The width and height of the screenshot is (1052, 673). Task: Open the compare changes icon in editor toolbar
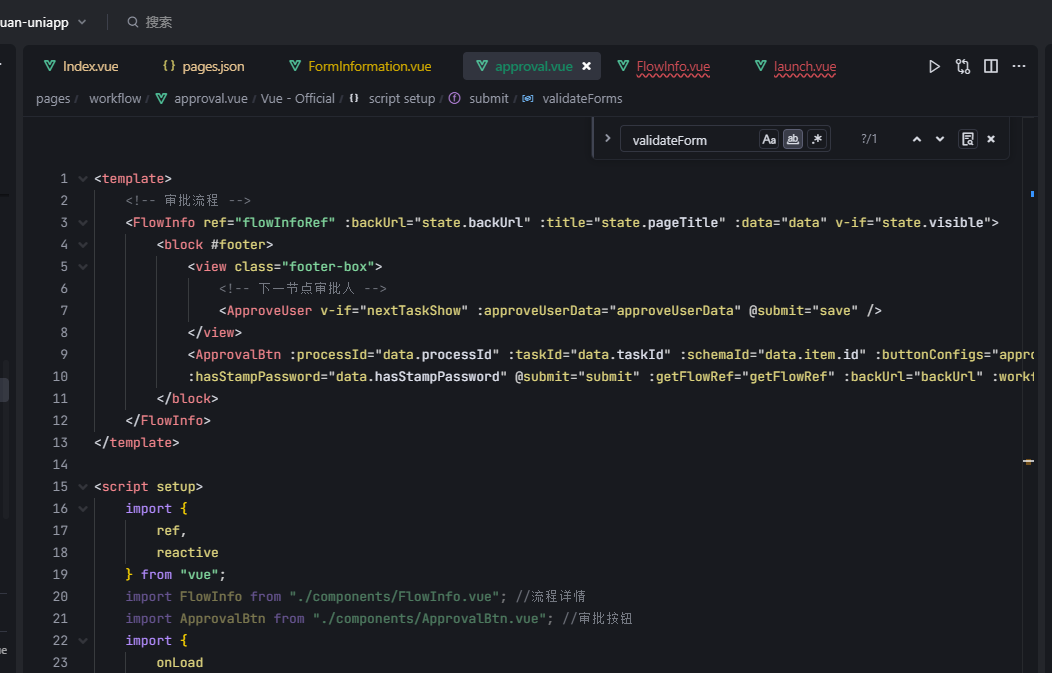pos(962,66)
